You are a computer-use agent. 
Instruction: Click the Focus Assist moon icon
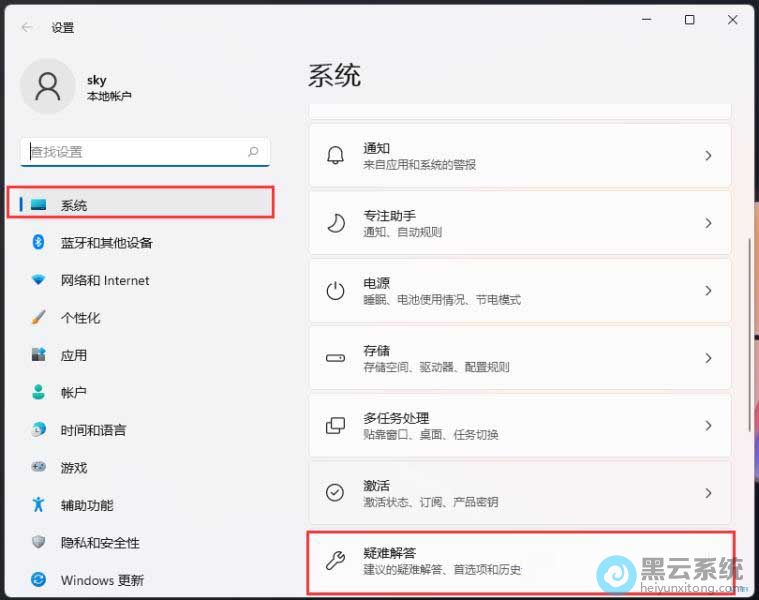336,223
